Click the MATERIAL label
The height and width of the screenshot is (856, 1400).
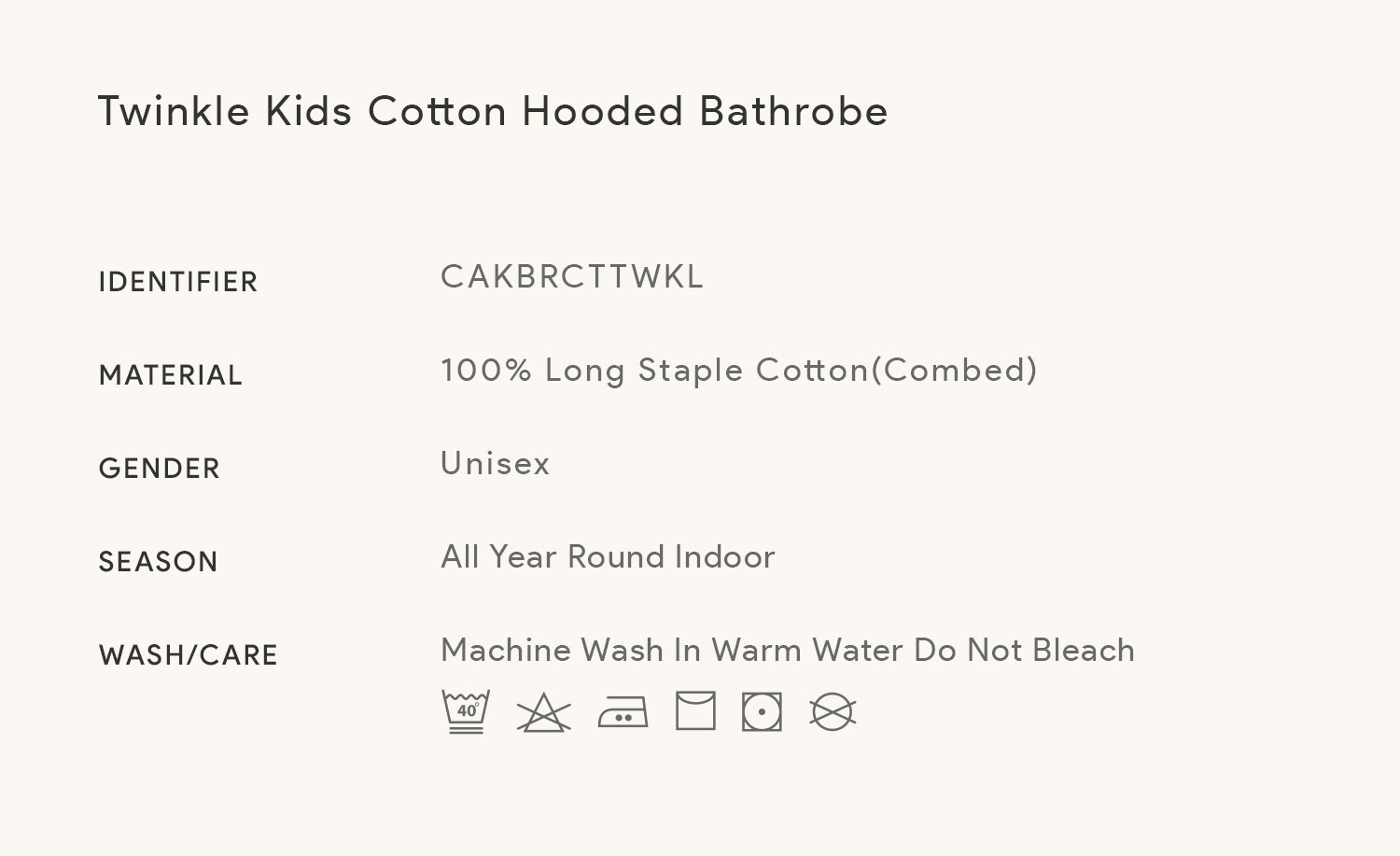(x=171, y=375)
